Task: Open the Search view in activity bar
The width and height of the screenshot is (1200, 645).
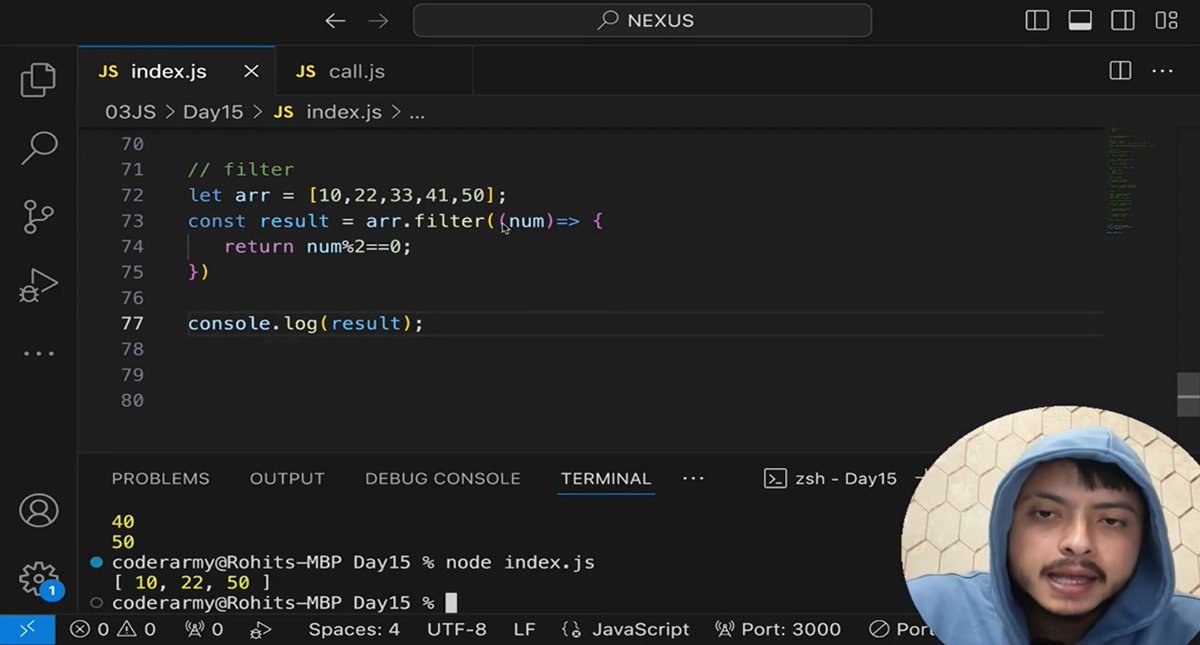Action: pyautogui.click(x=38, y=148)
